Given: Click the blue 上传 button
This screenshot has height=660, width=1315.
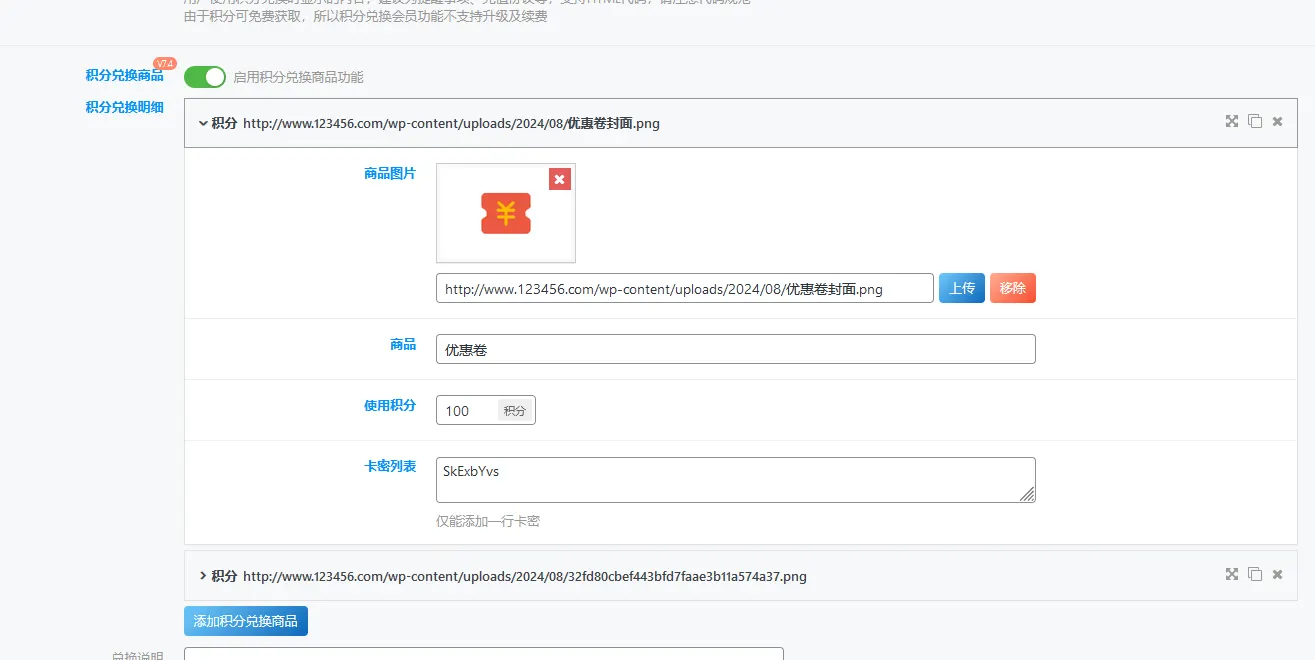Looking at the screenshot, I should (962, 288).
